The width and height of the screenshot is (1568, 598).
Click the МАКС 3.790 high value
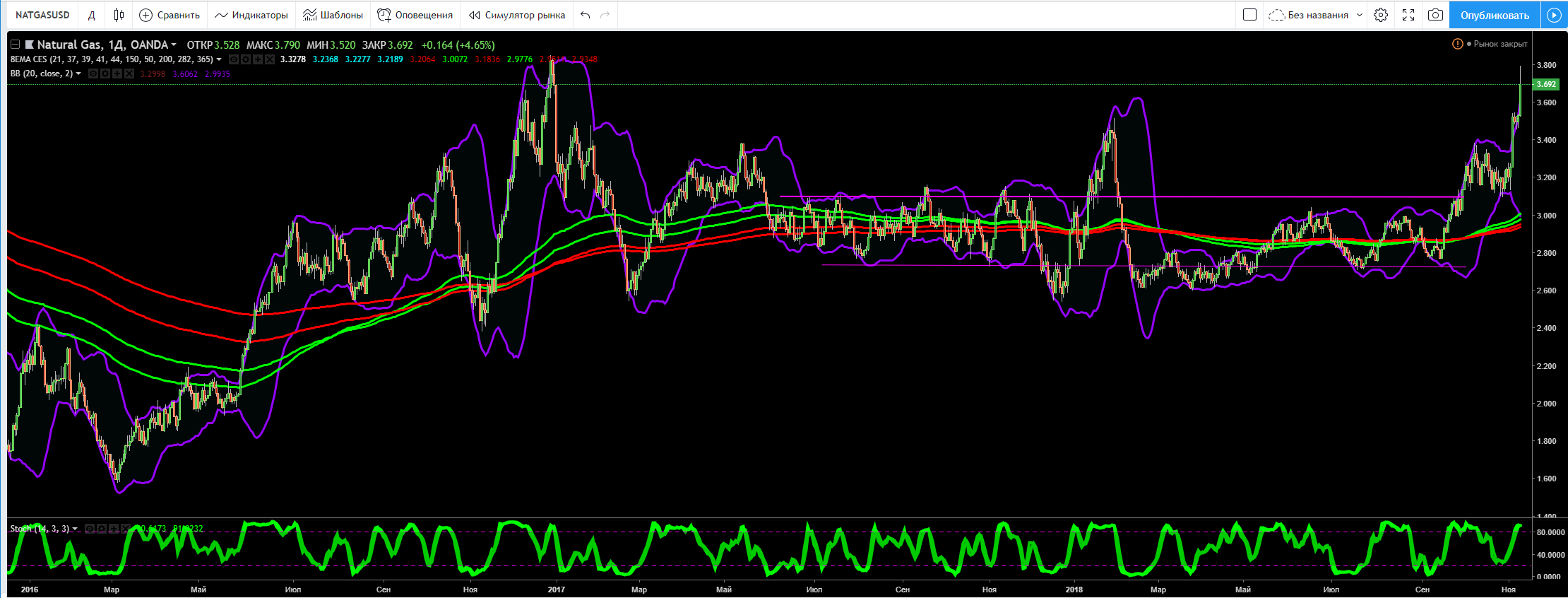coord(273,45)
